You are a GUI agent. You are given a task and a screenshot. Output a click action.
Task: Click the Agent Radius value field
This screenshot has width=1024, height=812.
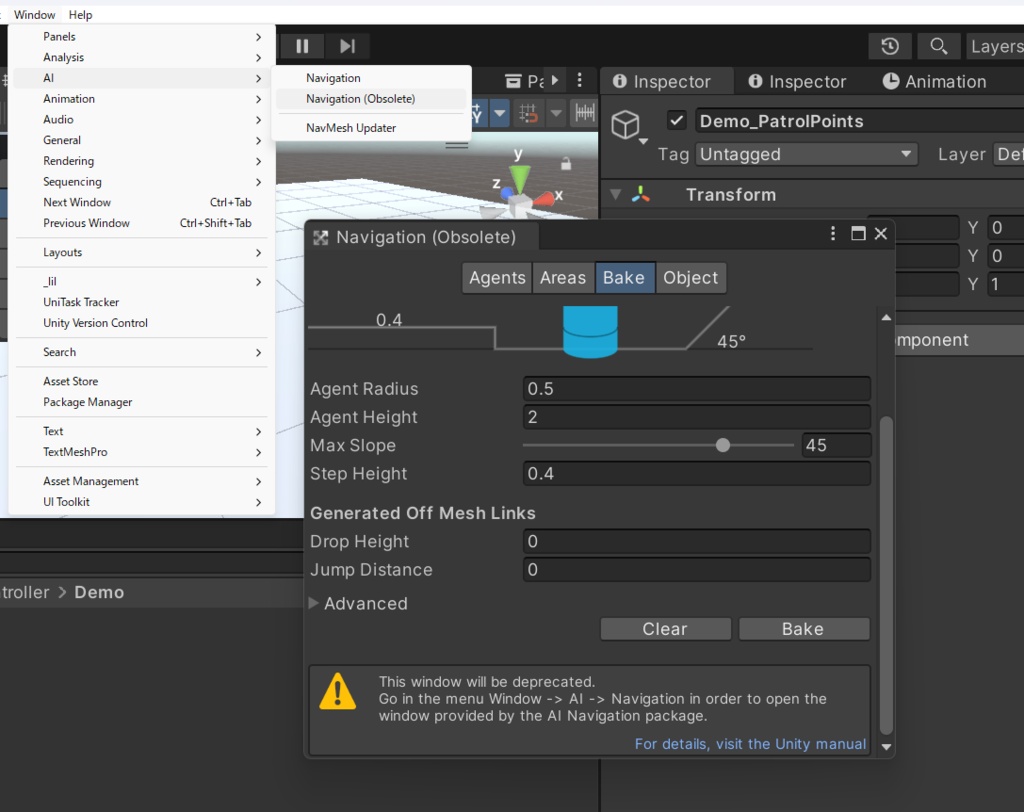click(x=697, y=389)
